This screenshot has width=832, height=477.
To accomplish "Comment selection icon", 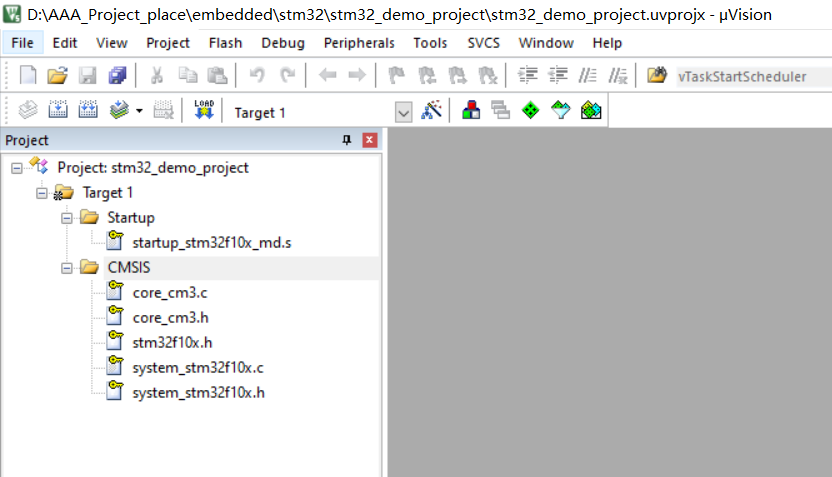I will point(587,75).
